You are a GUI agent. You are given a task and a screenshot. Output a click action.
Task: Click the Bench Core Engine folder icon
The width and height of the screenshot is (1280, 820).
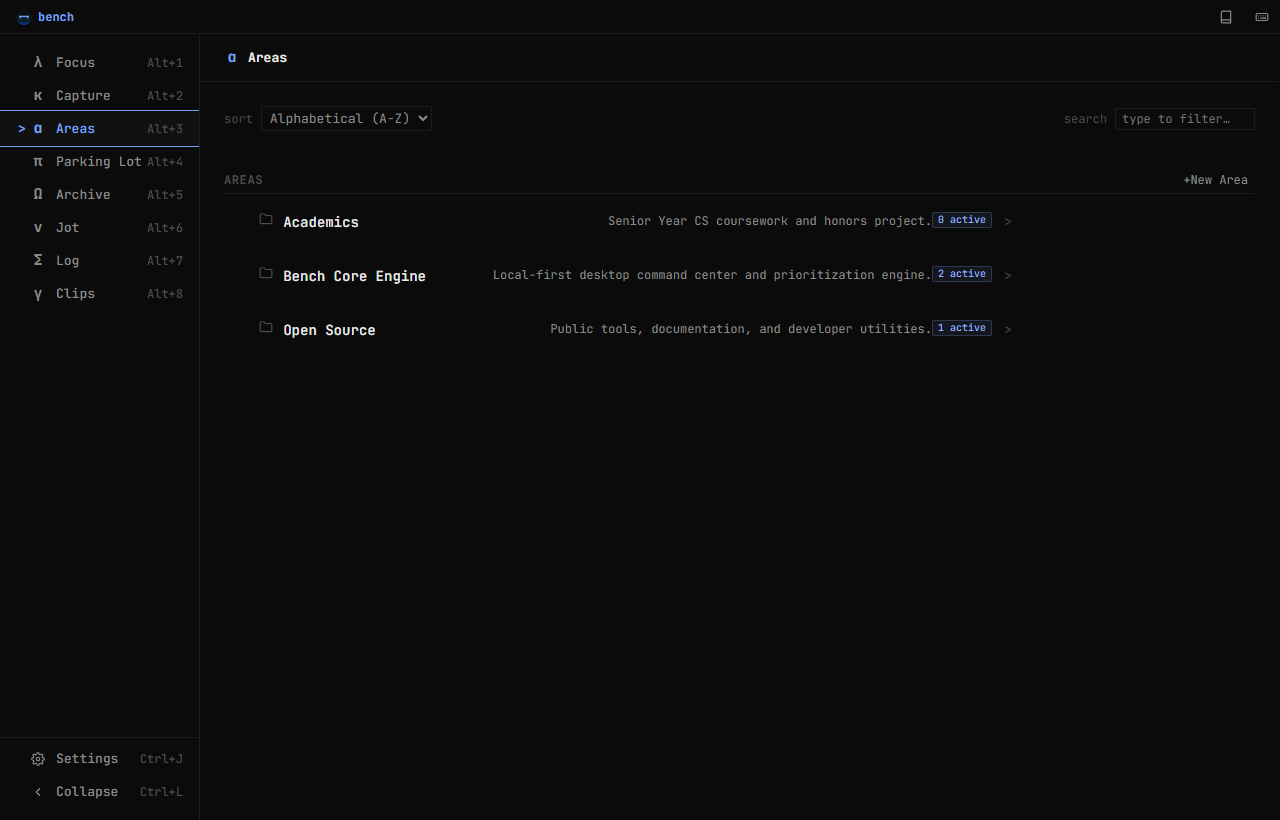[266, 273]
